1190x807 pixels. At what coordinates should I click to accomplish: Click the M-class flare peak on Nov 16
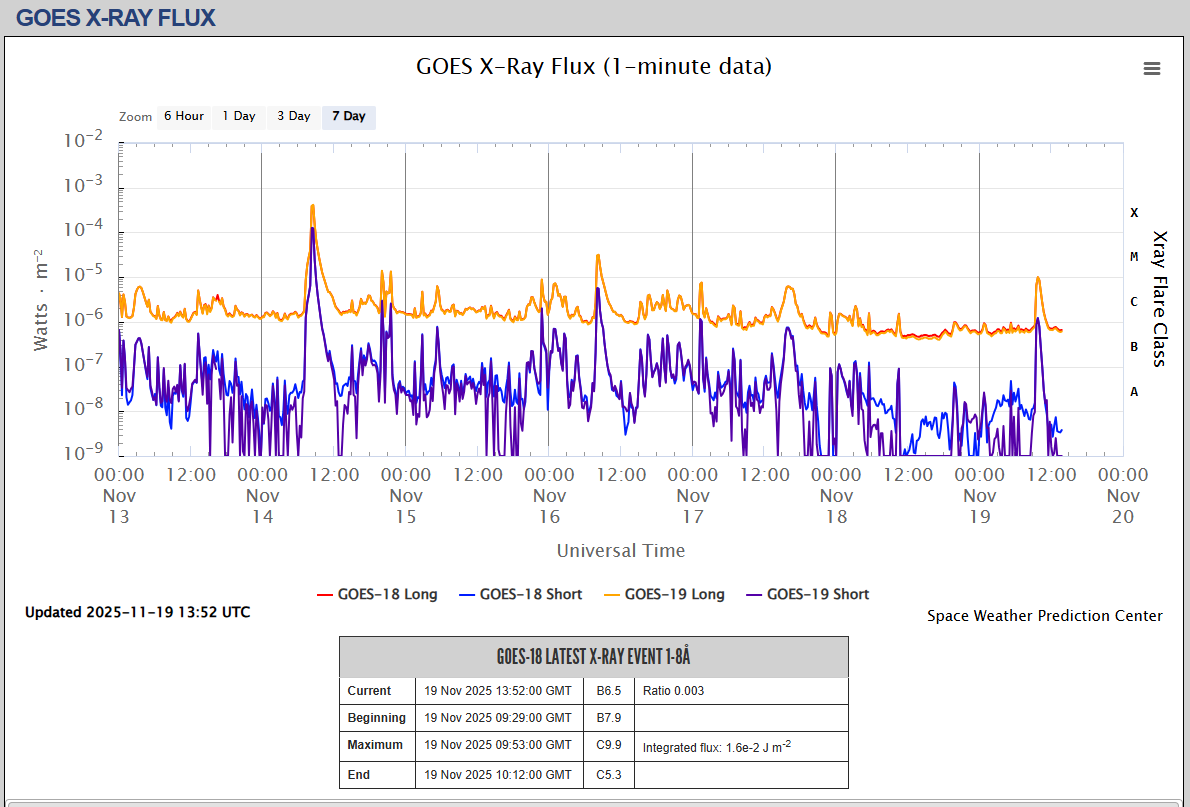click(x=598, y=256)
